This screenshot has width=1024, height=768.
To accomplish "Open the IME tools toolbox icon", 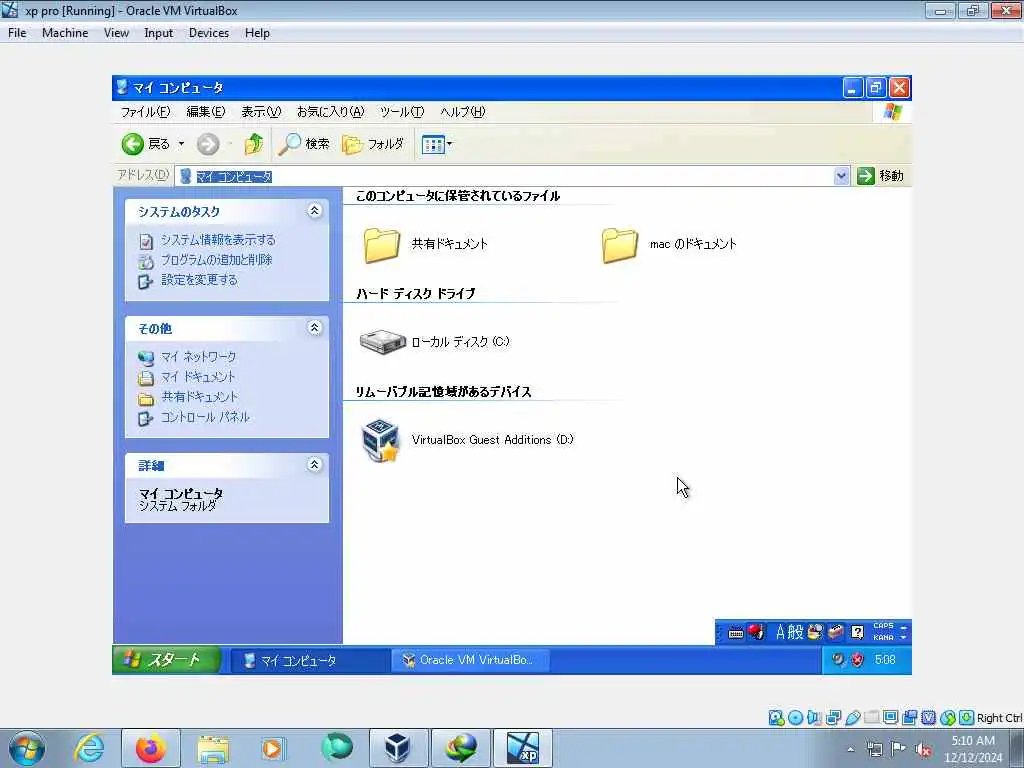I will point(835,632).
